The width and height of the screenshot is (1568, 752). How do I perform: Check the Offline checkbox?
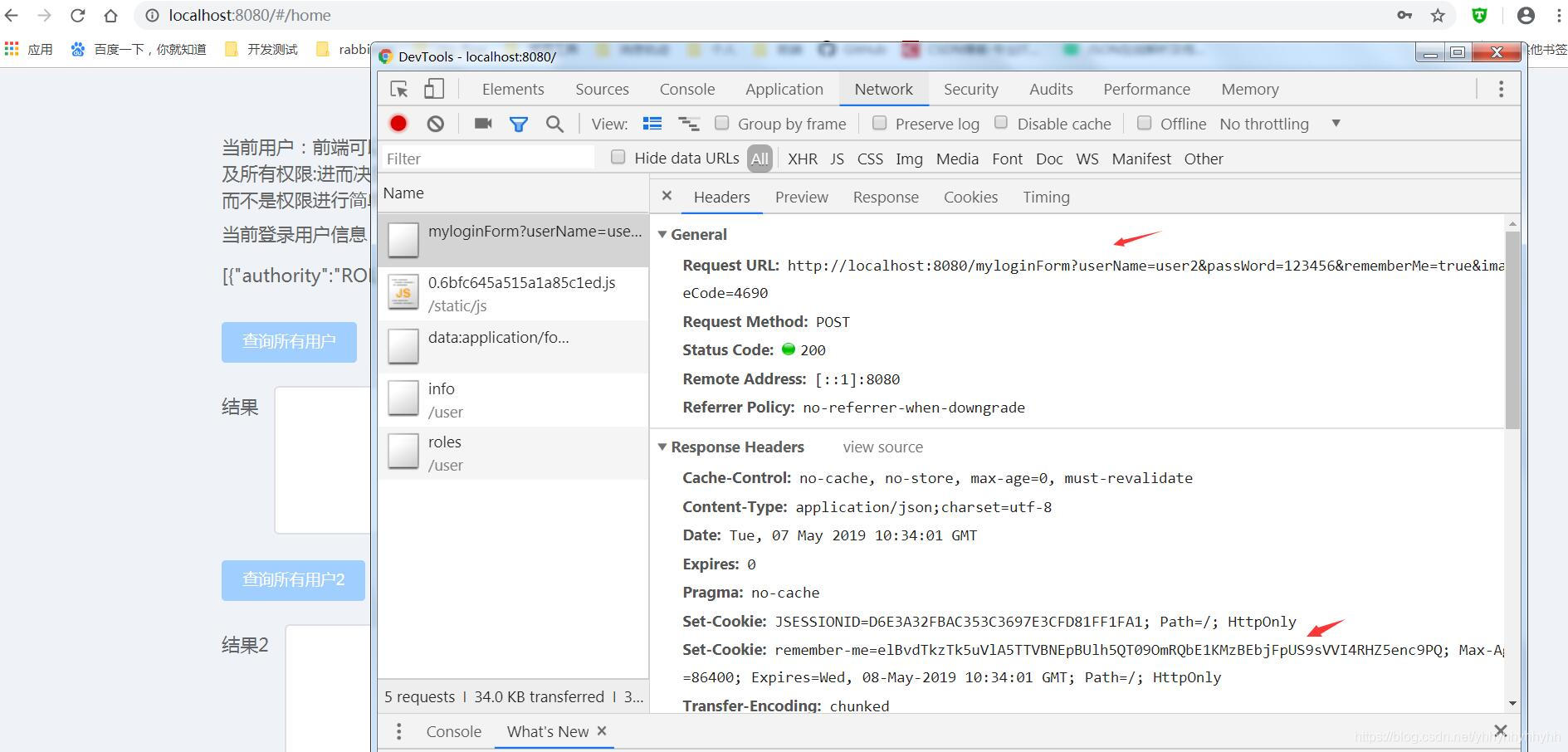(1145, 123)
